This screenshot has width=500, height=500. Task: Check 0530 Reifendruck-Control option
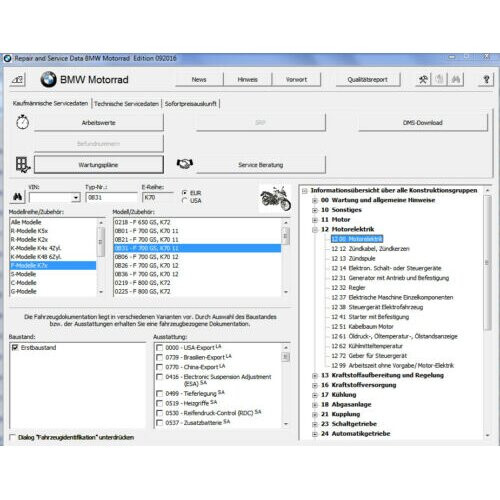click(x=160, y=413)
